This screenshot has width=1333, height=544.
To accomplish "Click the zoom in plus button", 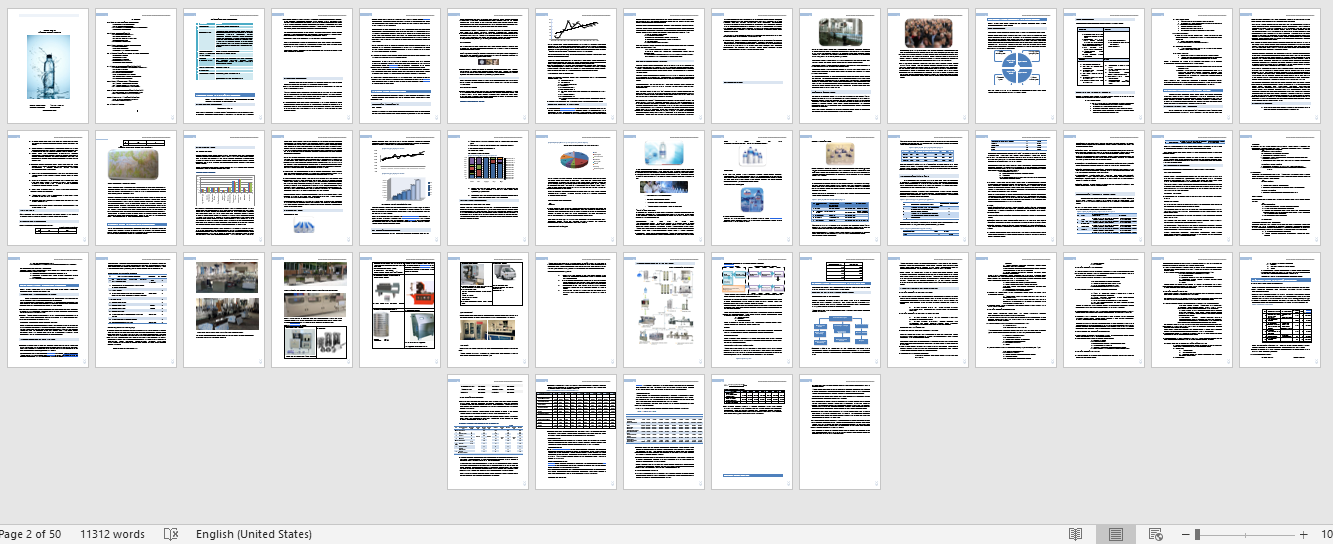I will pyautogui.click(x=1303, y=534).
